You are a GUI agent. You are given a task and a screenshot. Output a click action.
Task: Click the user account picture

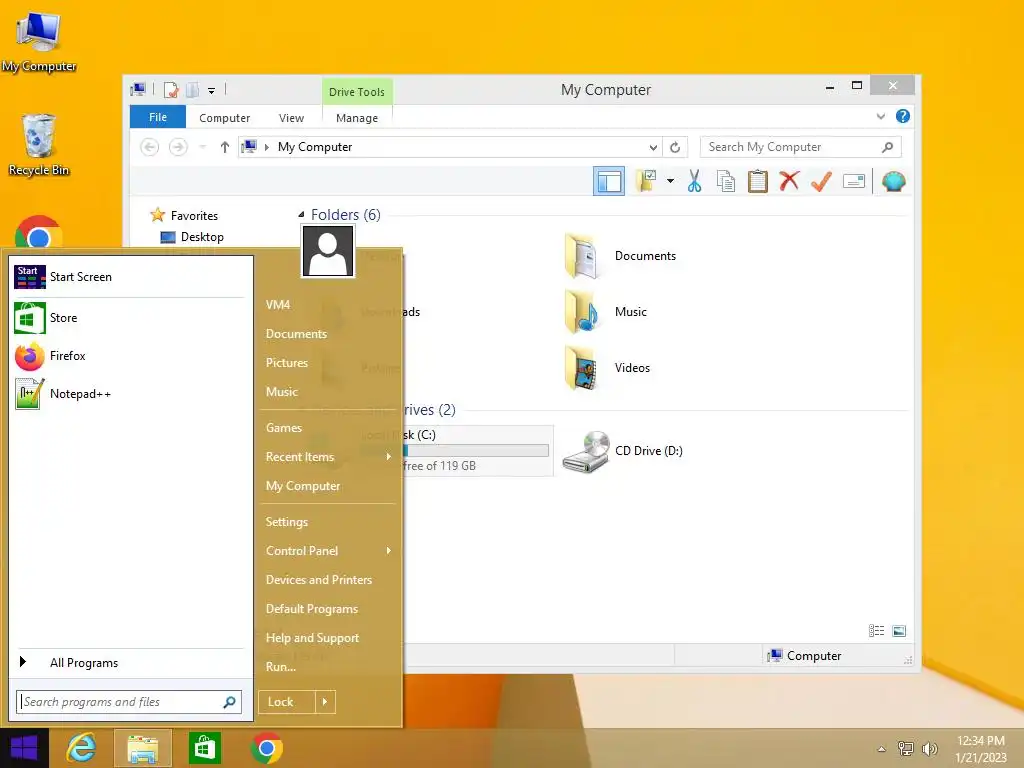[x=328, y=251]
